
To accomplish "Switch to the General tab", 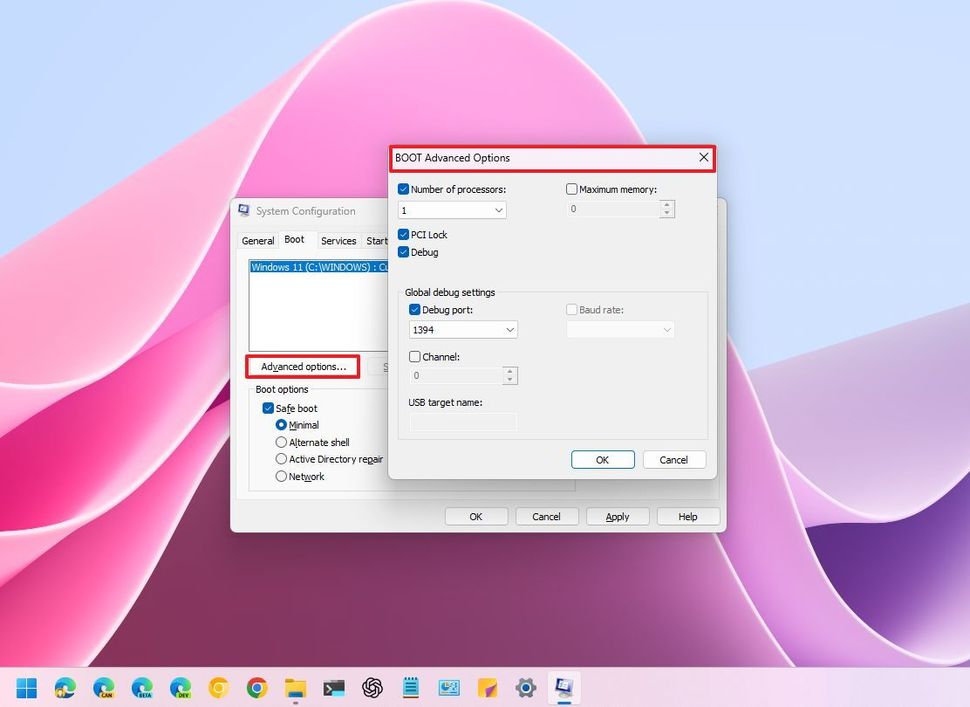I will click(258, 241).
